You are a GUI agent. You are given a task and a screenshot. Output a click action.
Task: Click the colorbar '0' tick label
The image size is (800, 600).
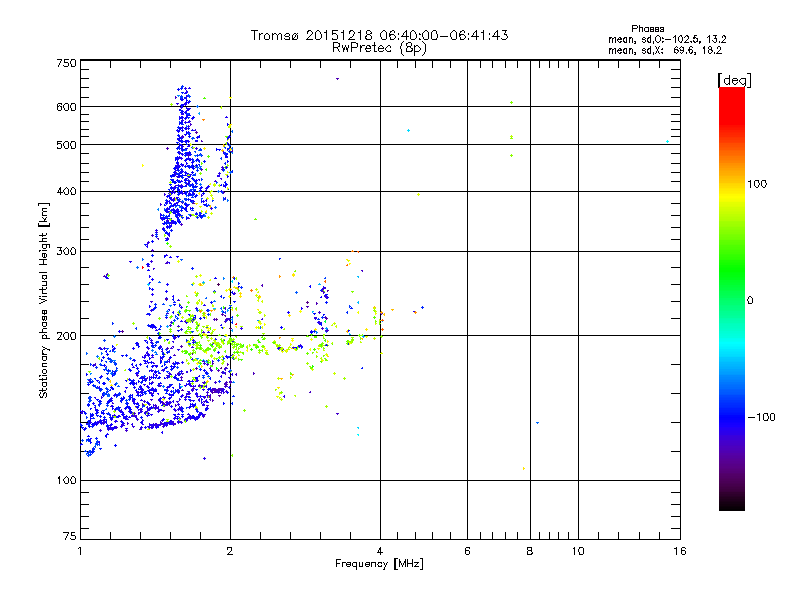click(x=750, y=301)
